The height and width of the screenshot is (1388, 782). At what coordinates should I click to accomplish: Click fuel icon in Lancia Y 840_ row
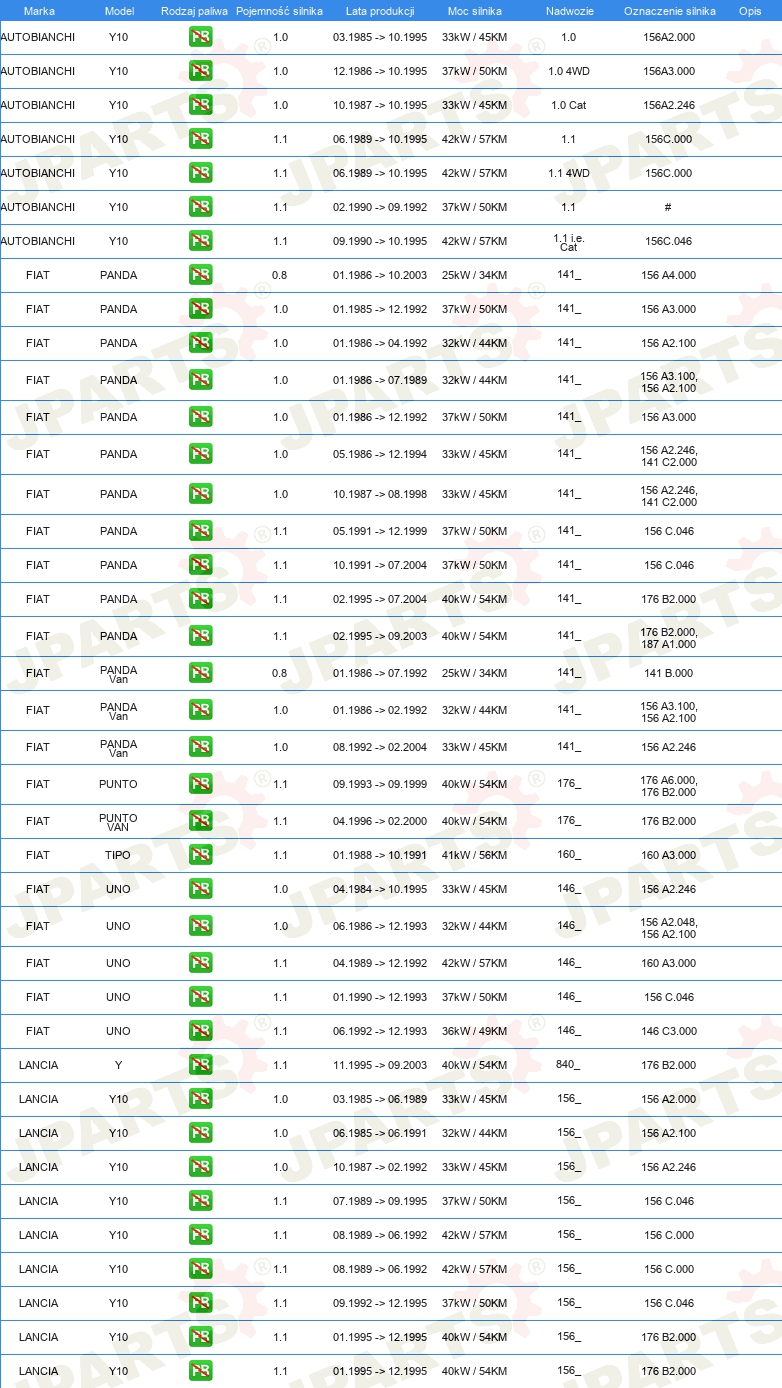coord(200,1065)
